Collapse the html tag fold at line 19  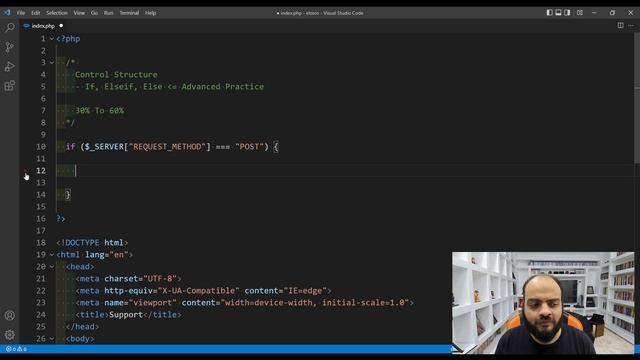click(x=52, y=255)
